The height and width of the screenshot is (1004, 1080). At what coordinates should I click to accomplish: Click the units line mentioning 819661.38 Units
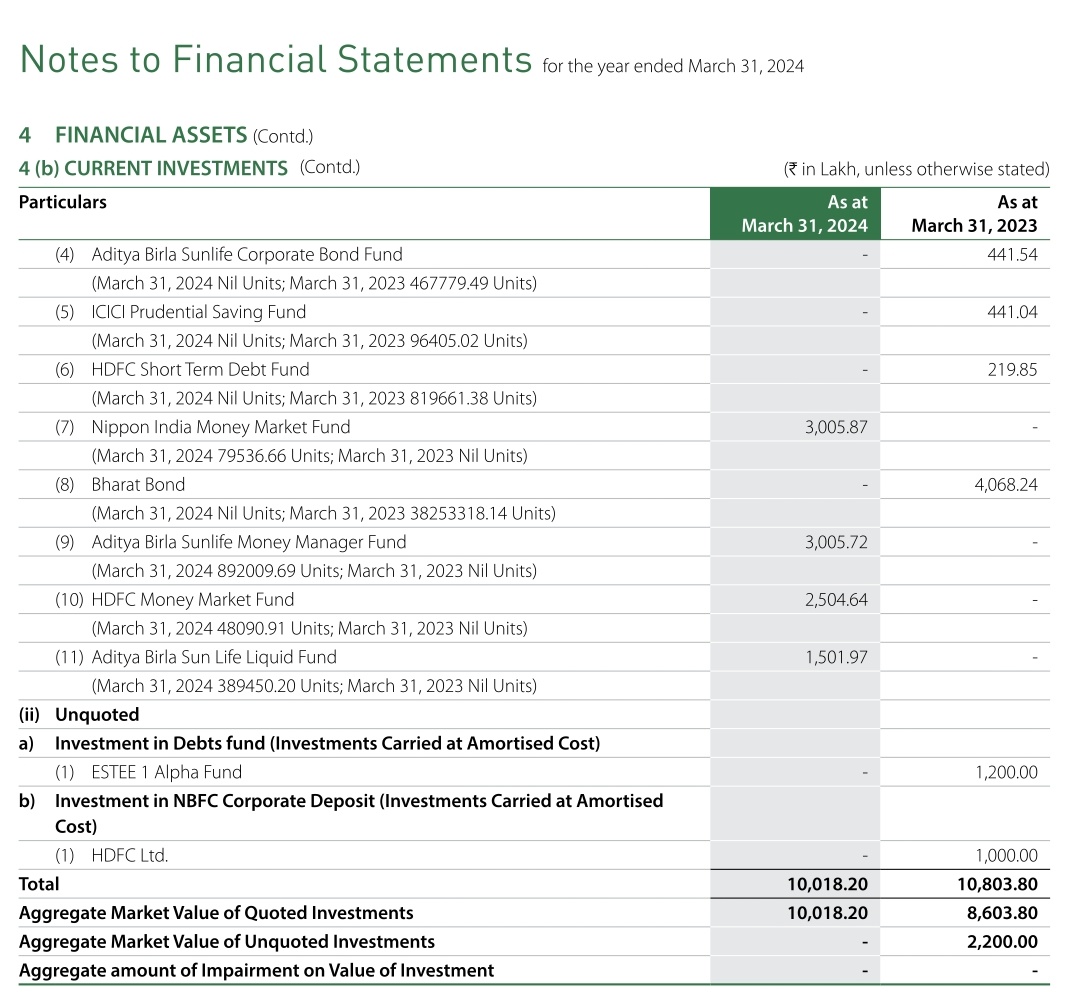[314, 398]
